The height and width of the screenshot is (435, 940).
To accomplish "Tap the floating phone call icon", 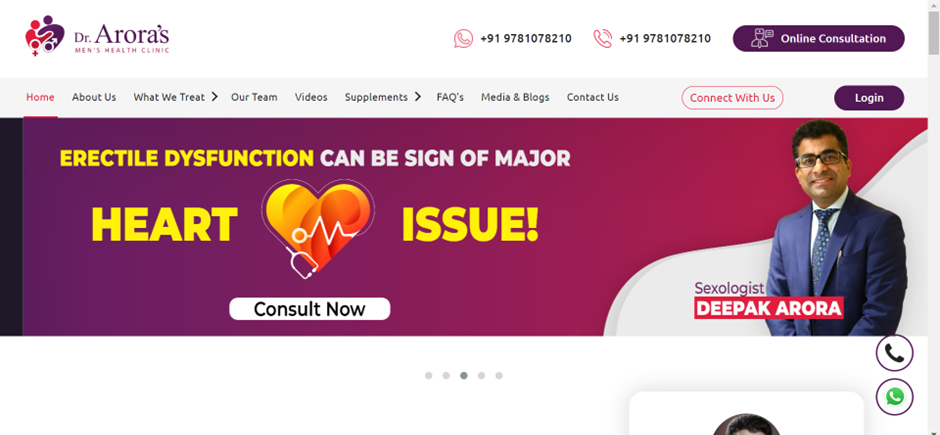I will [x=894, y=353].
